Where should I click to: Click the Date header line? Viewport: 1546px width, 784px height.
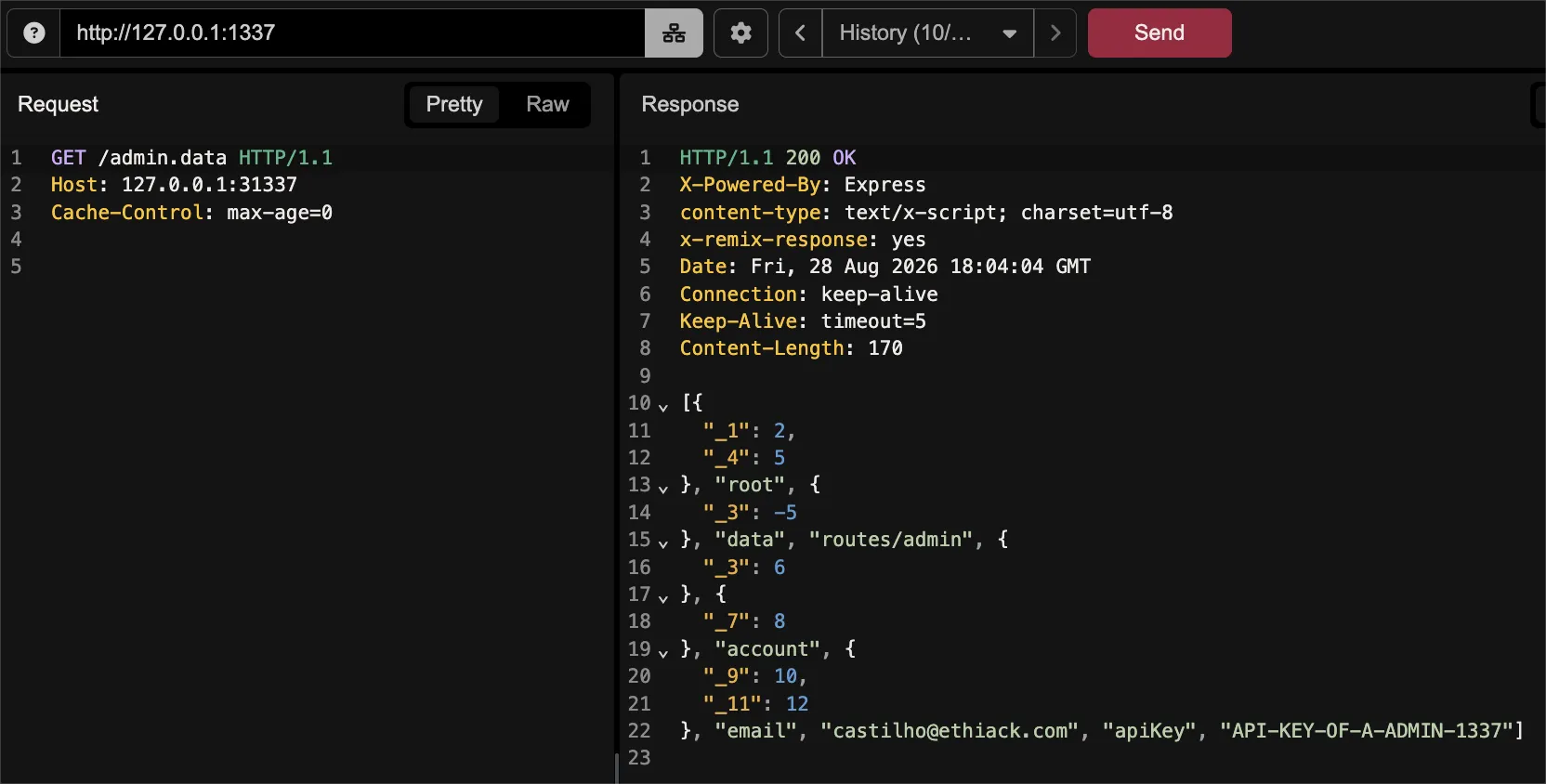coord(885,267)
